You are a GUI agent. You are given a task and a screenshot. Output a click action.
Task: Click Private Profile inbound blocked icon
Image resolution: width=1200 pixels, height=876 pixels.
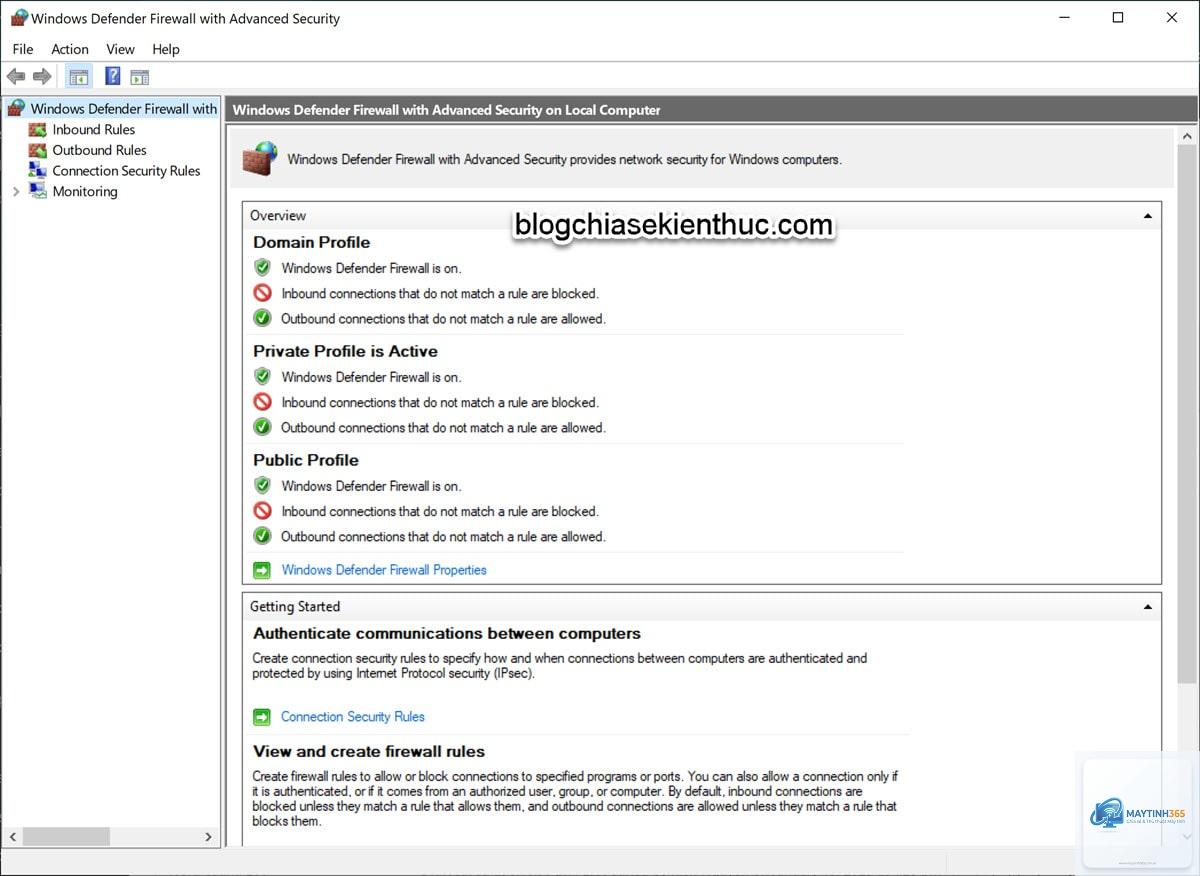coord(262,402)
